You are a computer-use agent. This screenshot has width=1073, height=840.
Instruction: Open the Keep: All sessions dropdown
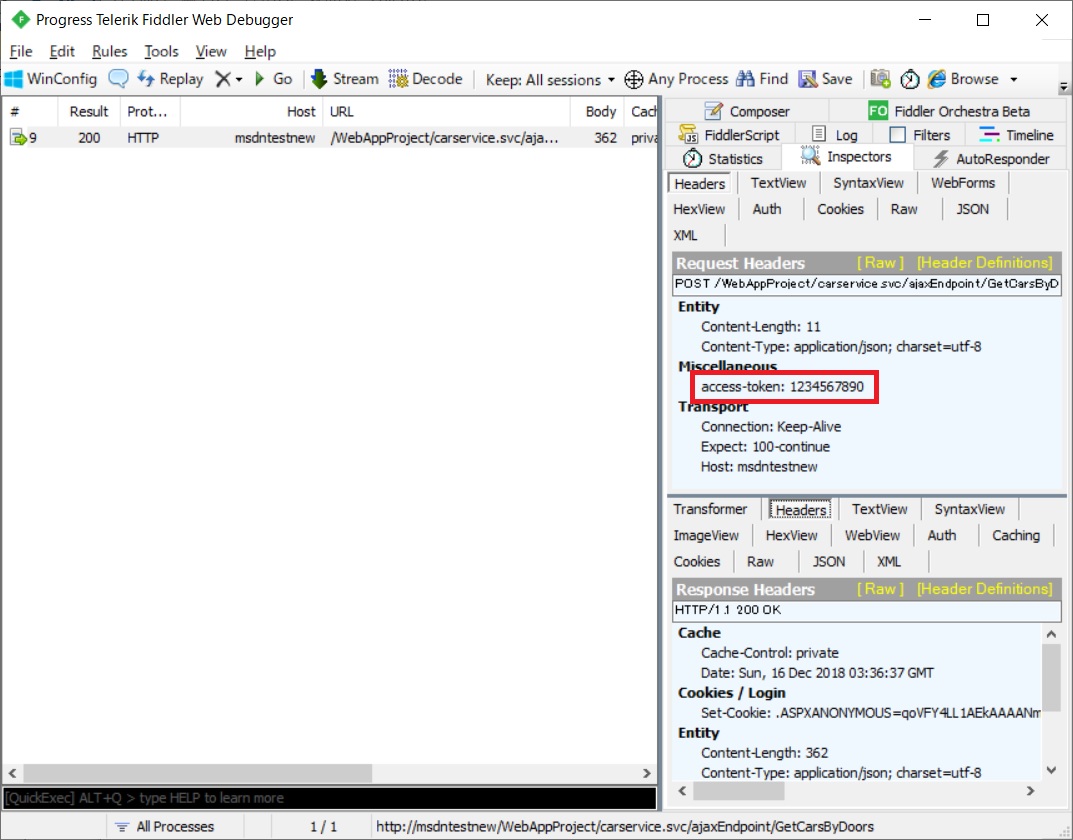tap(550, 79)
